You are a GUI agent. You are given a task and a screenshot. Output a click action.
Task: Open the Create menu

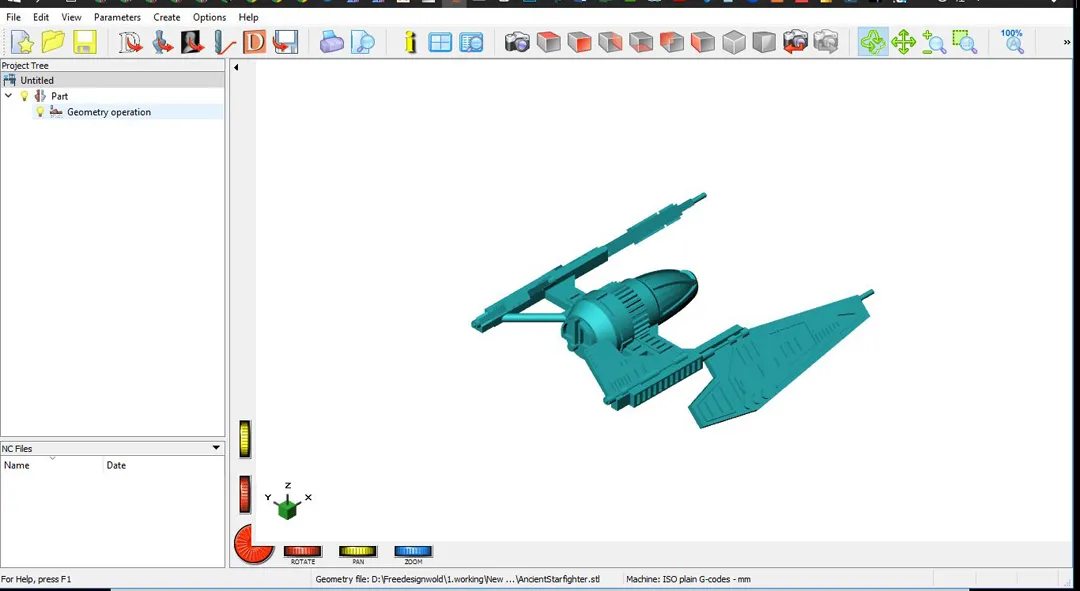pos(167,17)
